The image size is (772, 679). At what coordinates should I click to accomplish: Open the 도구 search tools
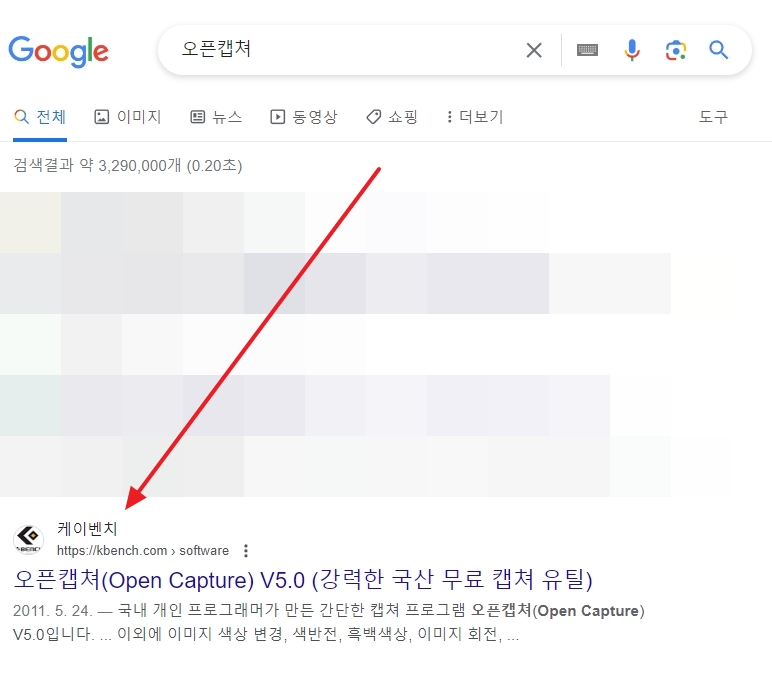713,117
